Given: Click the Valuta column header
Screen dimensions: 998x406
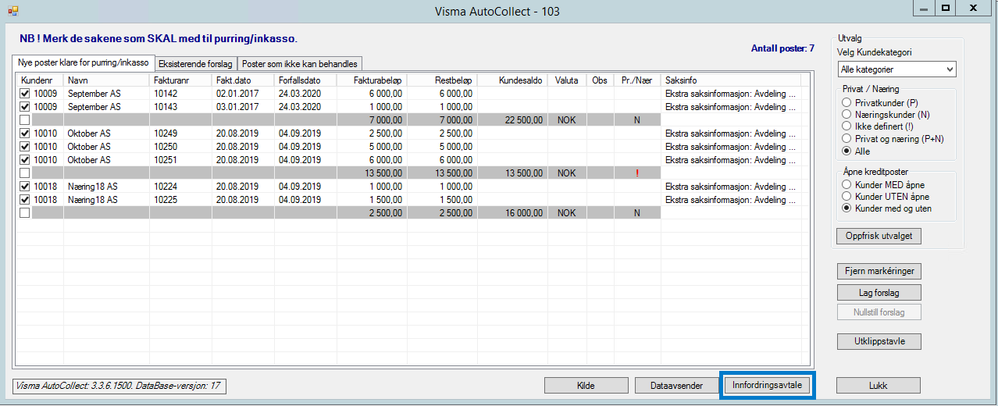Looking at the screenshot, I should click(567, 81).
